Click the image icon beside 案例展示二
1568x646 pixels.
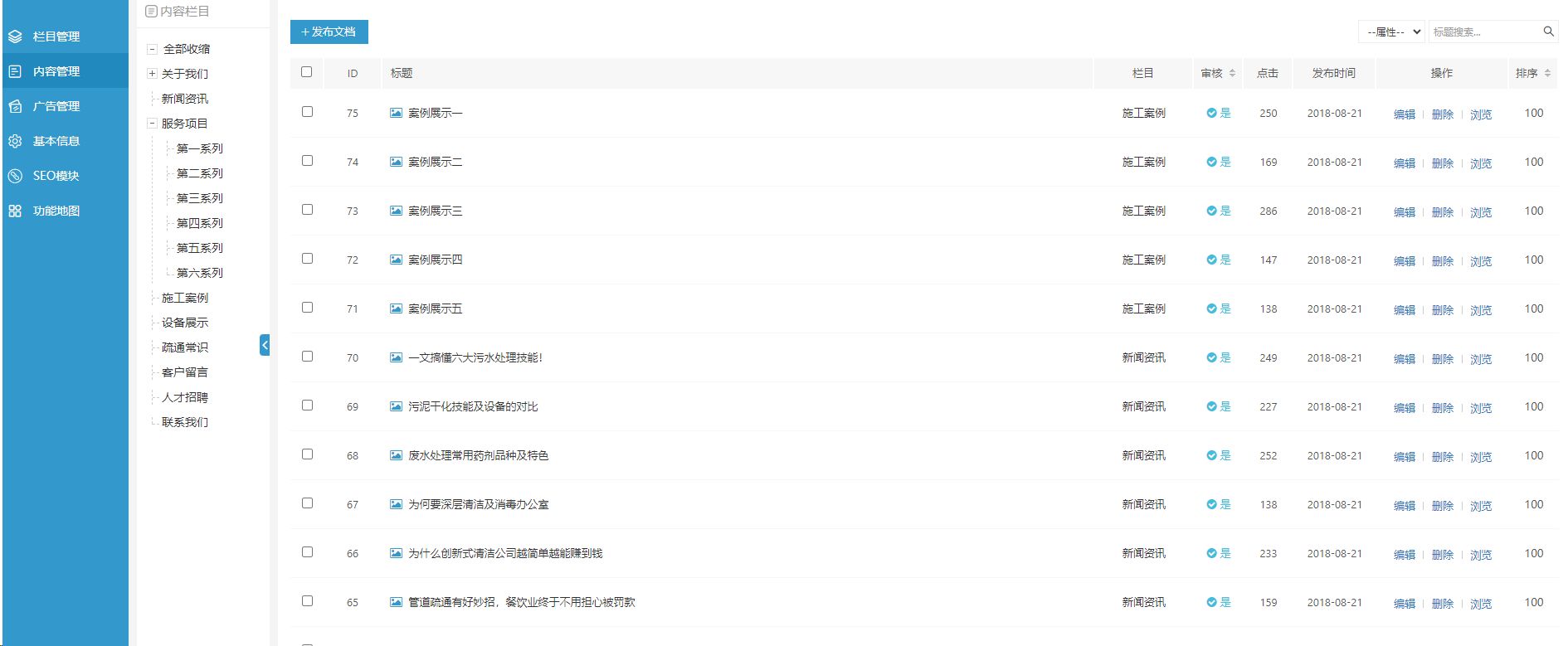[x=396, y=162]
